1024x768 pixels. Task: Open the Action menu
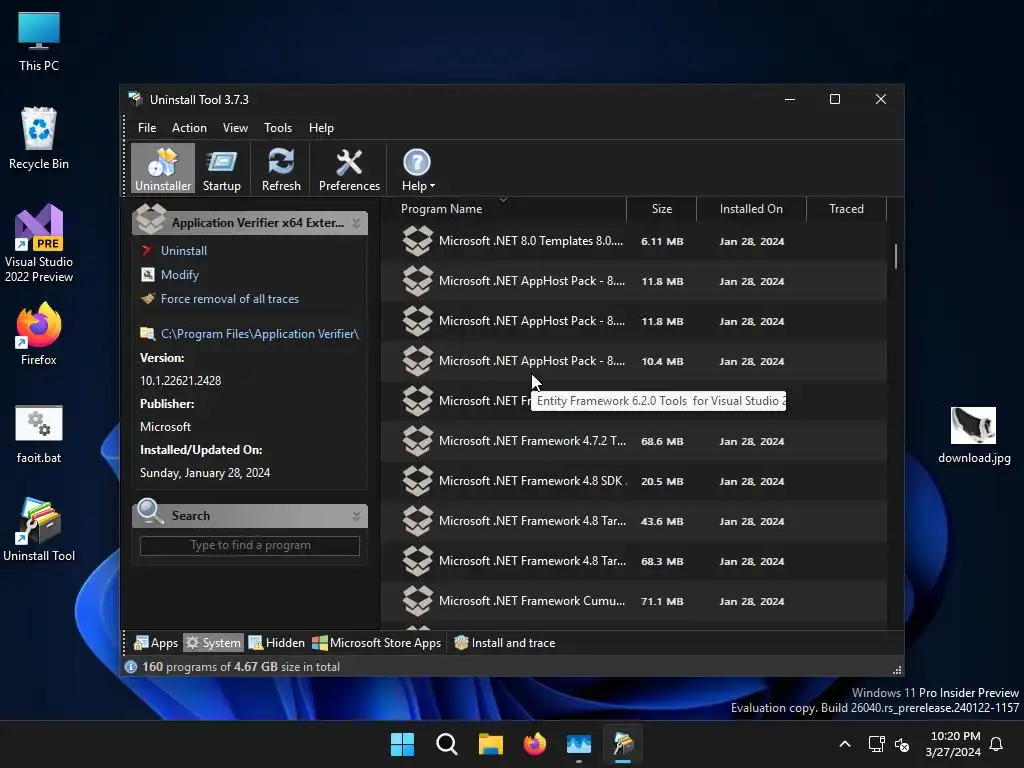coord(189,128)
